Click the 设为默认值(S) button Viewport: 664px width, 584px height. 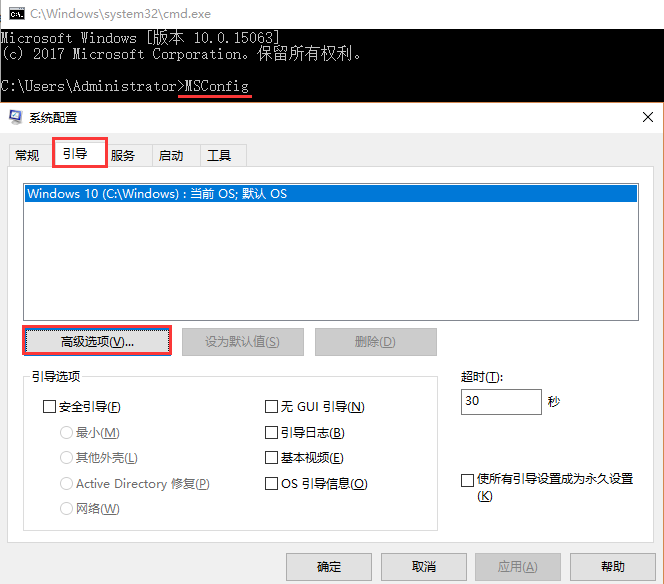coord(243,341)
